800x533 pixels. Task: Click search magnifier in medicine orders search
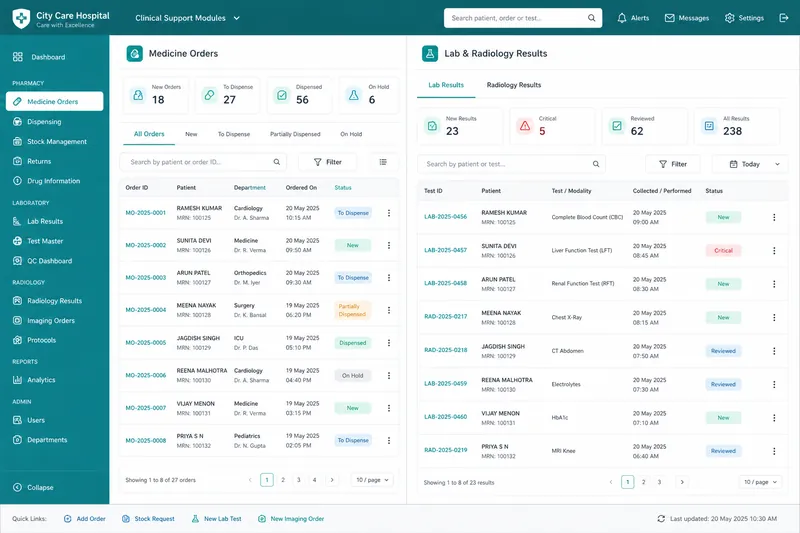[x=277, y=162]
